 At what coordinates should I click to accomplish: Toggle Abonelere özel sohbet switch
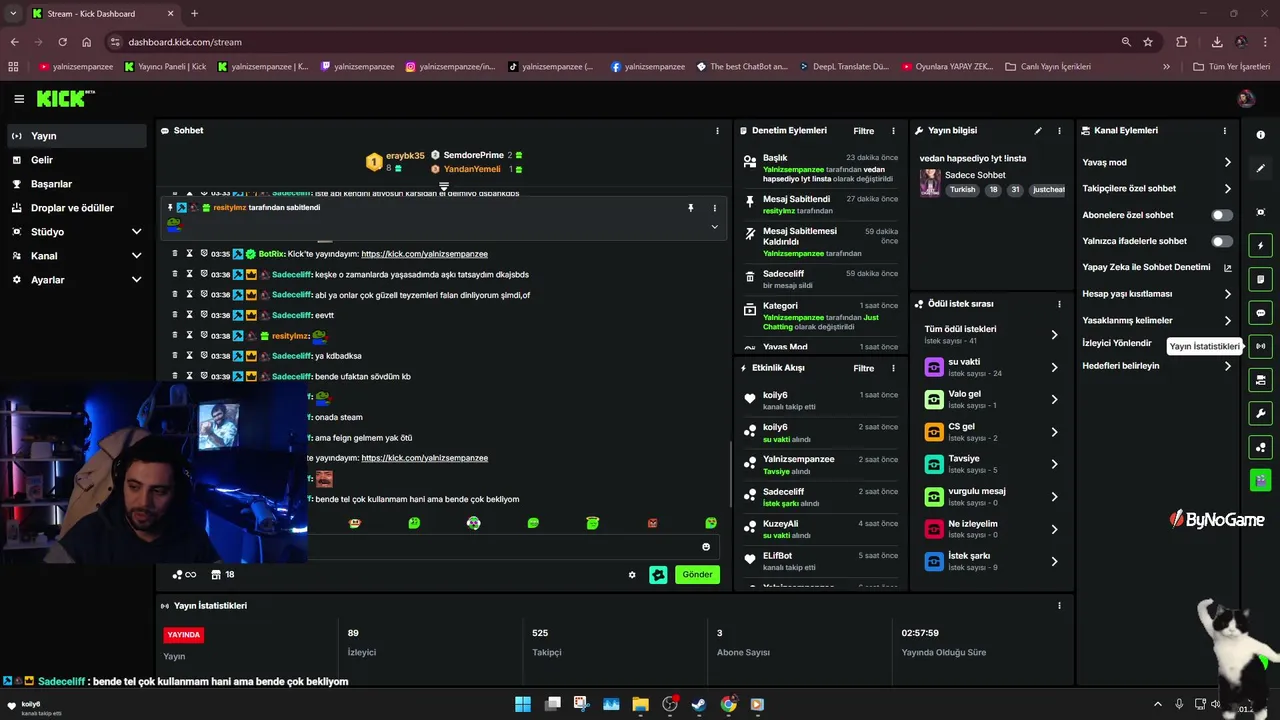(1222, 215)
